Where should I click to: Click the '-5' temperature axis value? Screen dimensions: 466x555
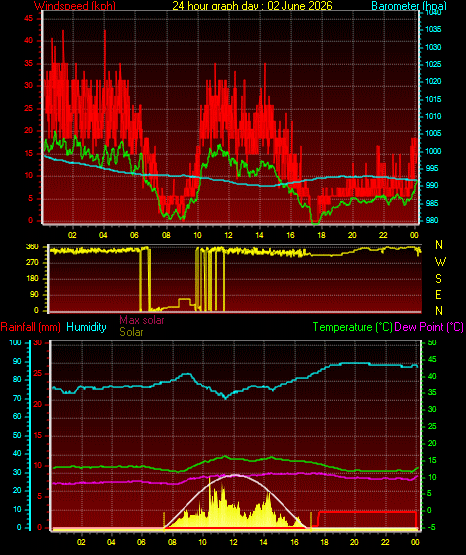pos(431,527)
